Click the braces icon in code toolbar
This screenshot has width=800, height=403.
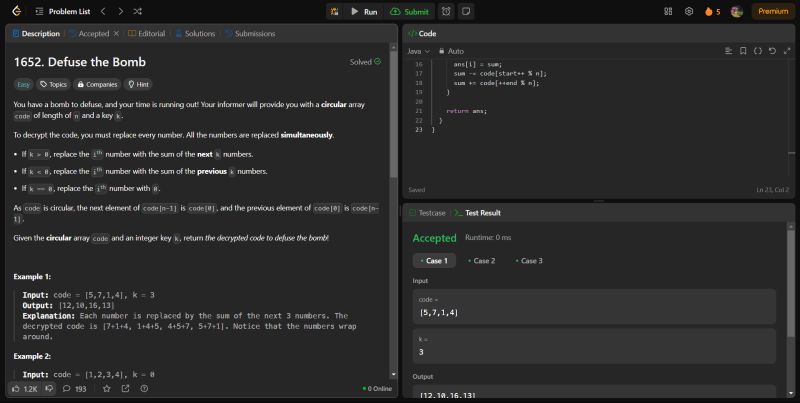[x=758, y=51]
